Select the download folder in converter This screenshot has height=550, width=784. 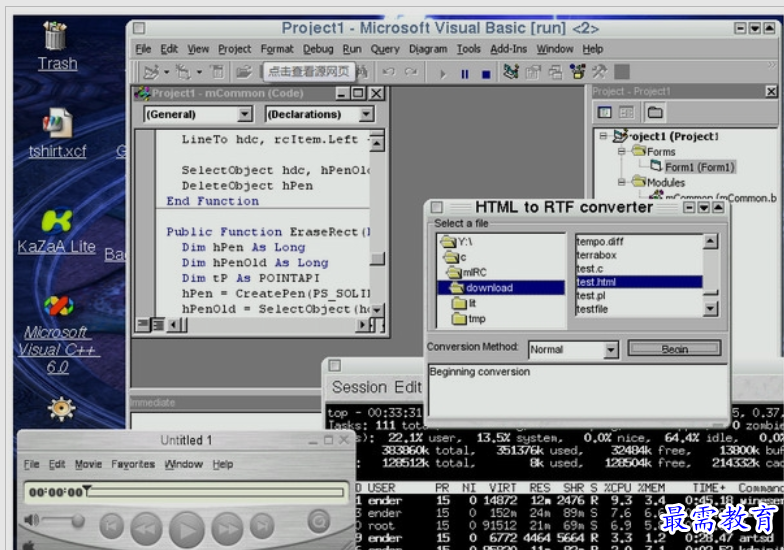point(500,288)
